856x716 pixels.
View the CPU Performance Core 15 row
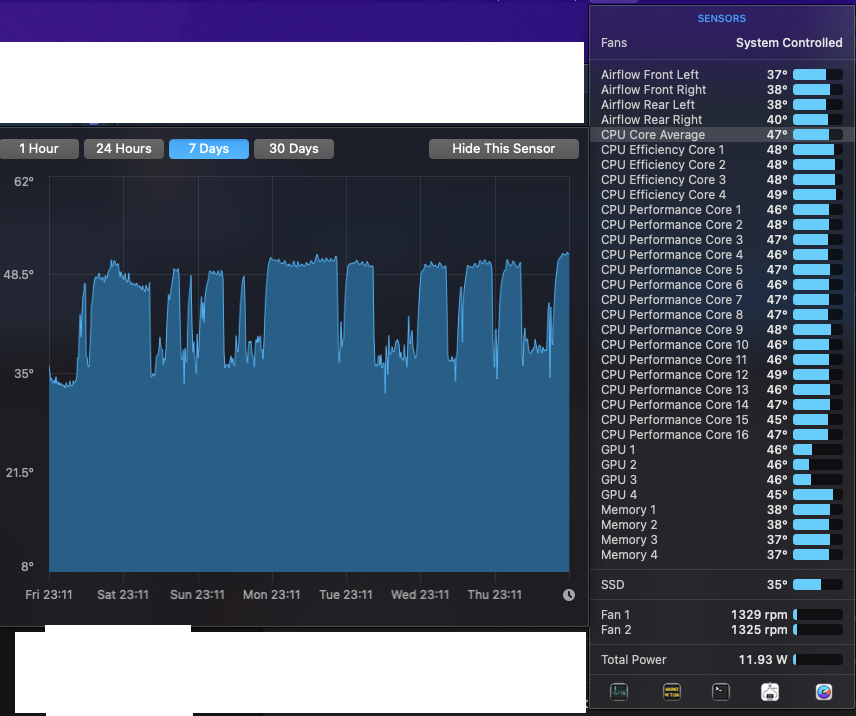(x=722, y=420)
